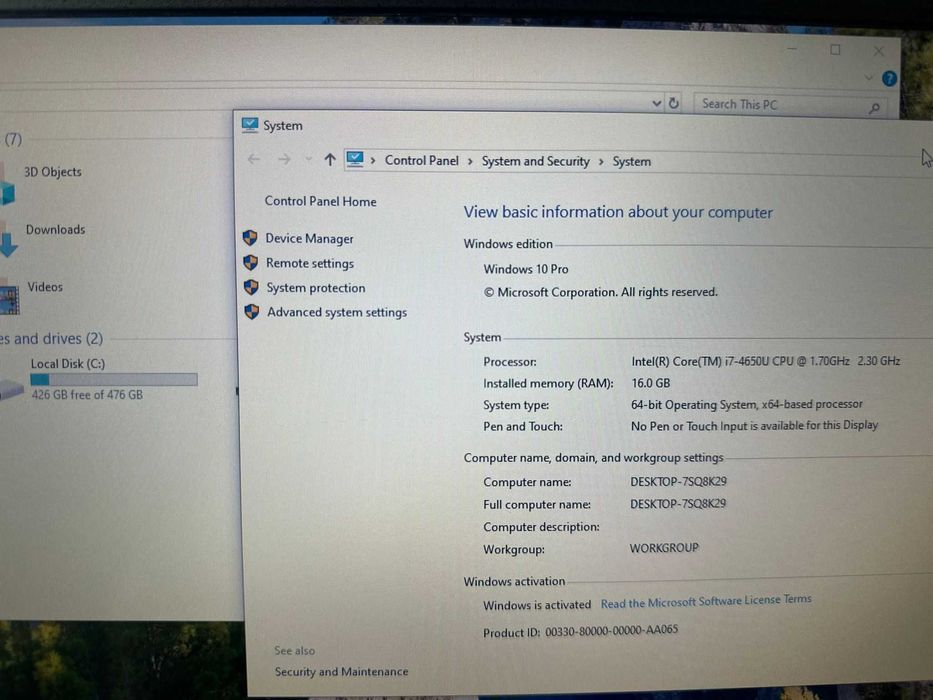Screen dimensions: 933x700
Task: Click the Local Disk drive icon
Action: 11,389
